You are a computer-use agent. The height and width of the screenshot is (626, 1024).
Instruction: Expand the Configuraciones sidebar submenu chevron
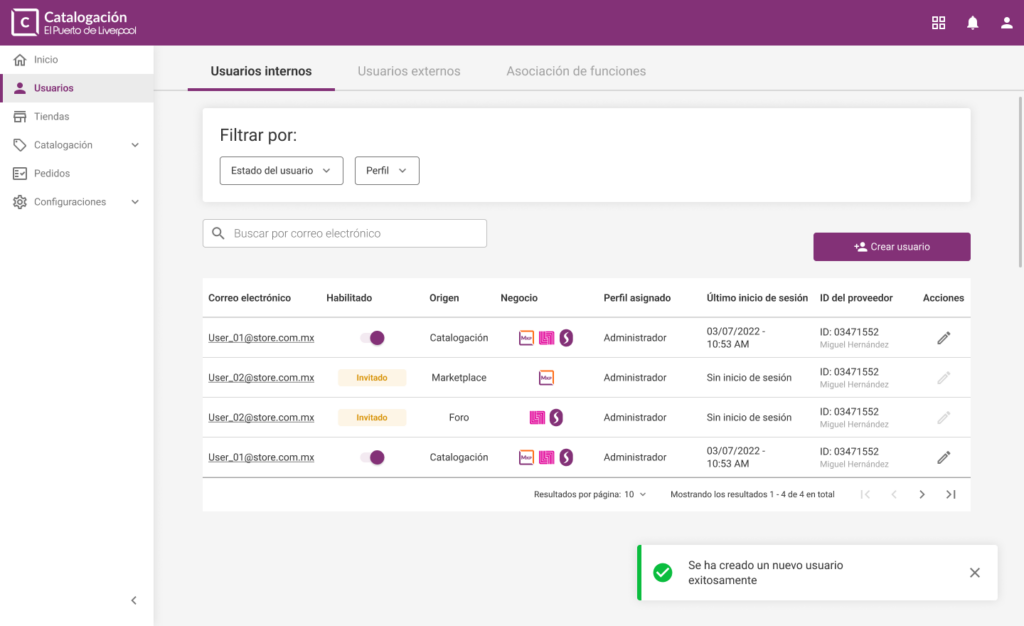[x=135, y=202]
